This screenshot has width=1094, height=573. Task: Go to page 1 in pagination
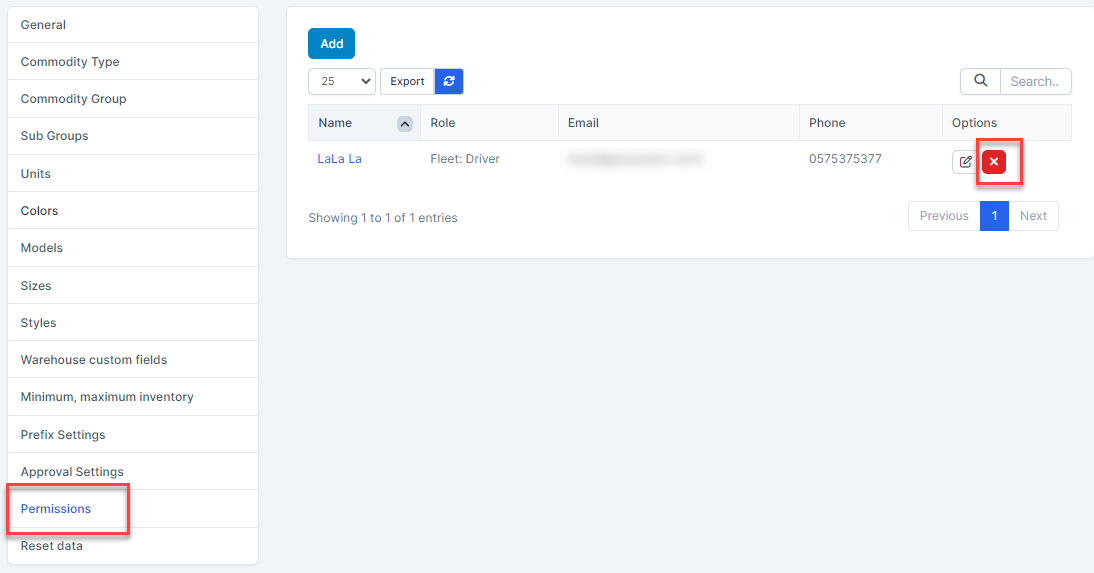pyautogui.click(x=994, y=216)
